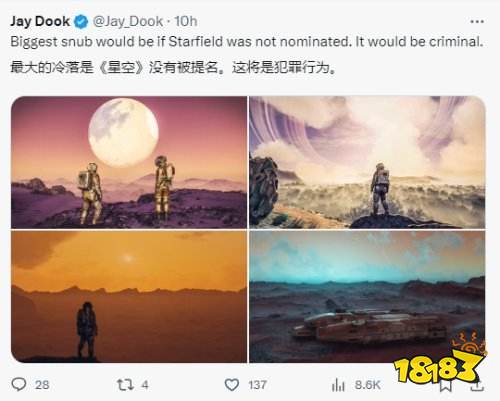This screenshot has width=500, height=401.
Task: Open view analytics bar chart icon
Action: pyautogui.click(x=338, y=385)
